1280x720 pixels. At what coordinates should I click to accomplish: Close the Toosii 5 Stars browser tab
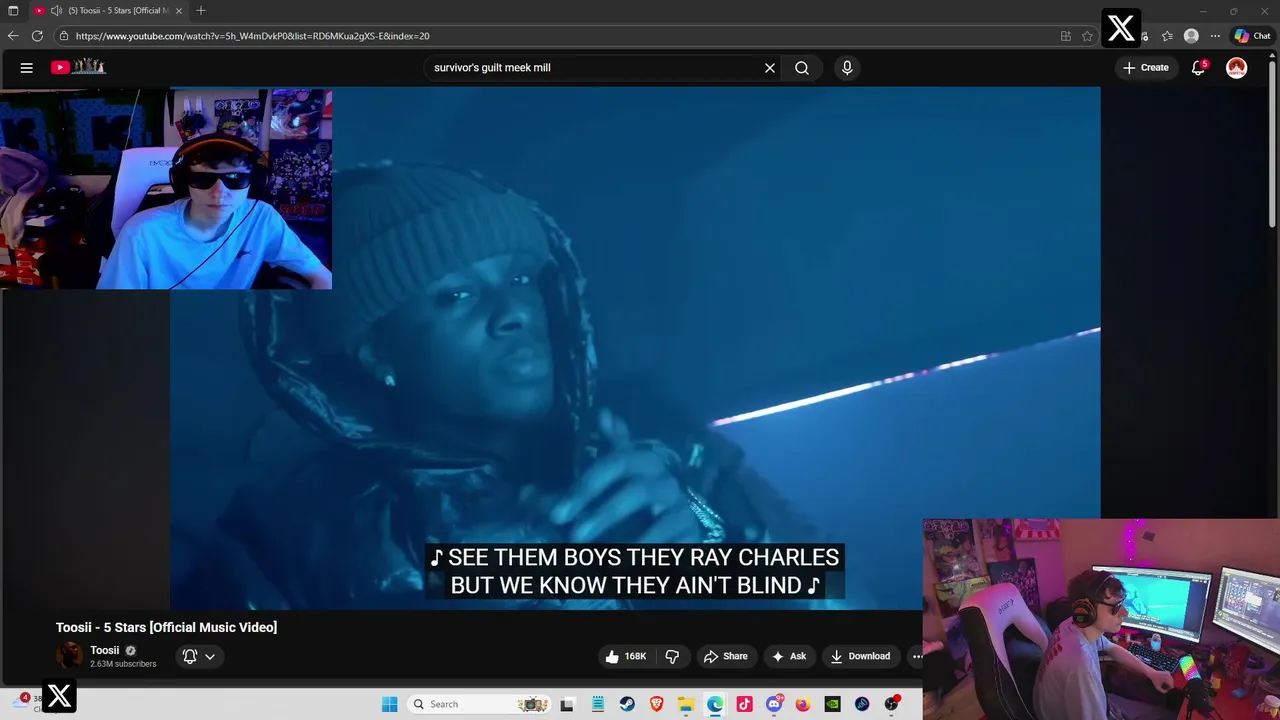(x=179, y=11)
